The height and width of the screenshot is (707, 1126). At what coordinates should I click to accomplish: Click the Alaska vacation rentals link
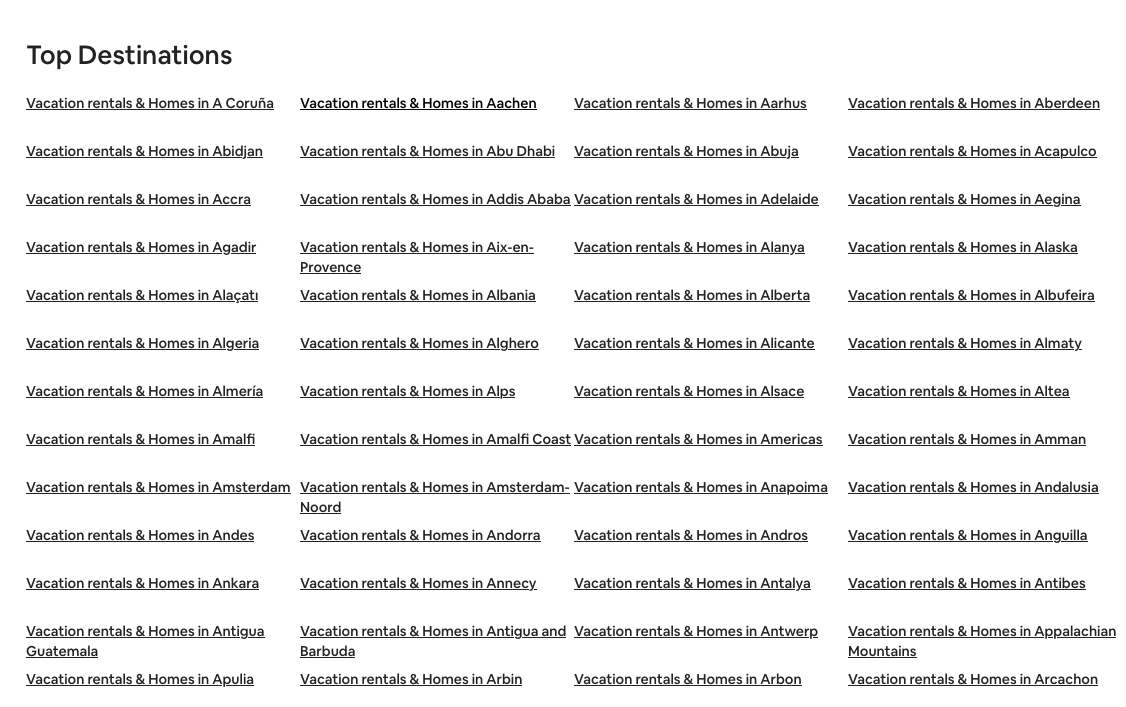point(962,248)
